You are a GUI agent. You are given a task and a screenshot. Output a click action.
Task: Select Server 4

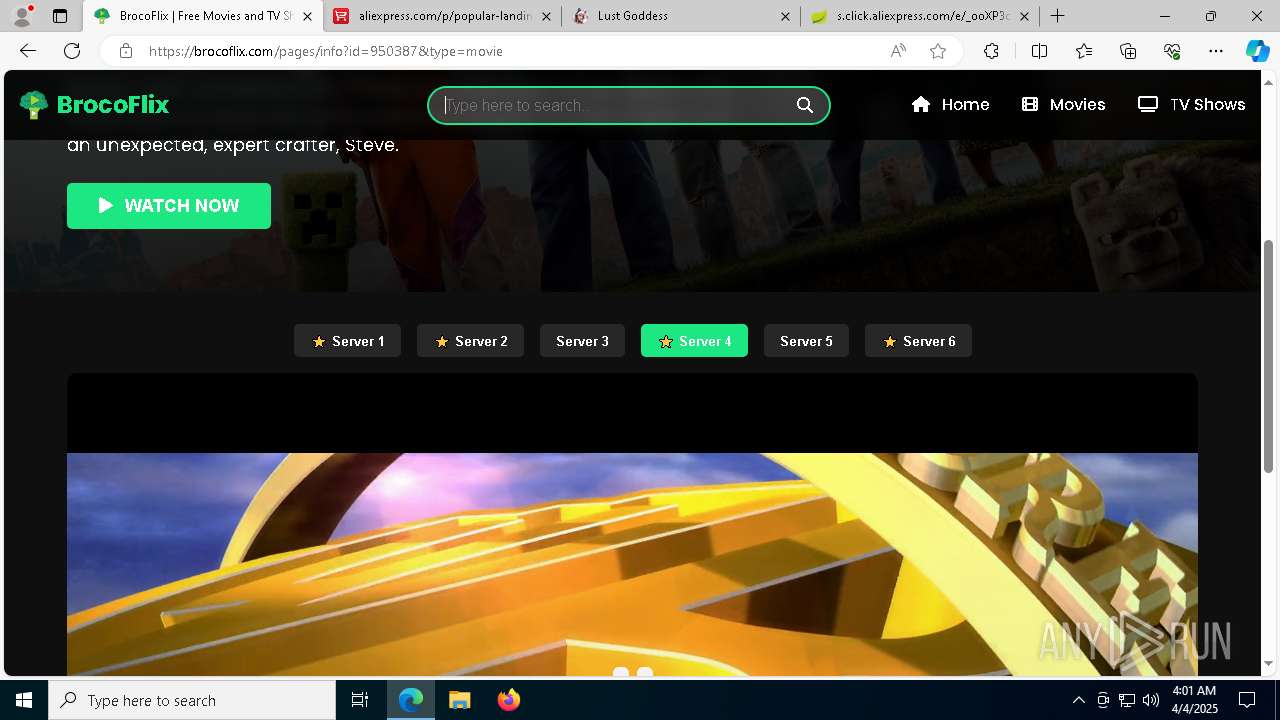[694, 341]
